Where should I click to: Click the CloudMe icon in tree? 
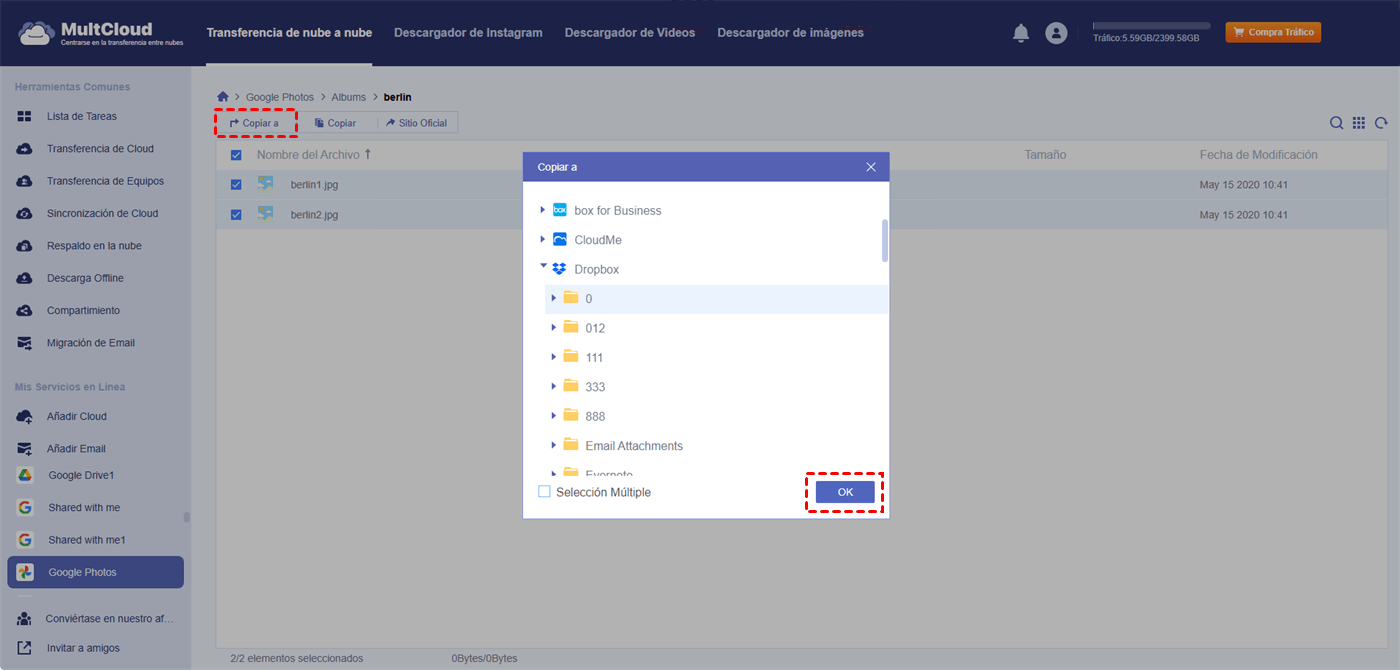(560, 240)
